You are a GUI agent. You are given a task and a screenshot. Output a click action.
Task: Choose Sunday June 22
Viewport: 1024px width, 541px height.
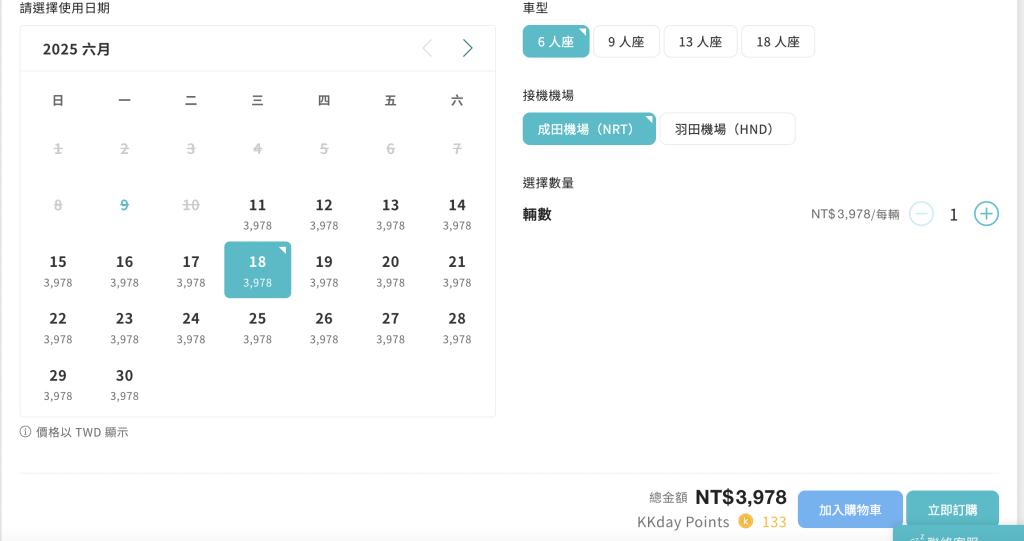coord(58,327)
